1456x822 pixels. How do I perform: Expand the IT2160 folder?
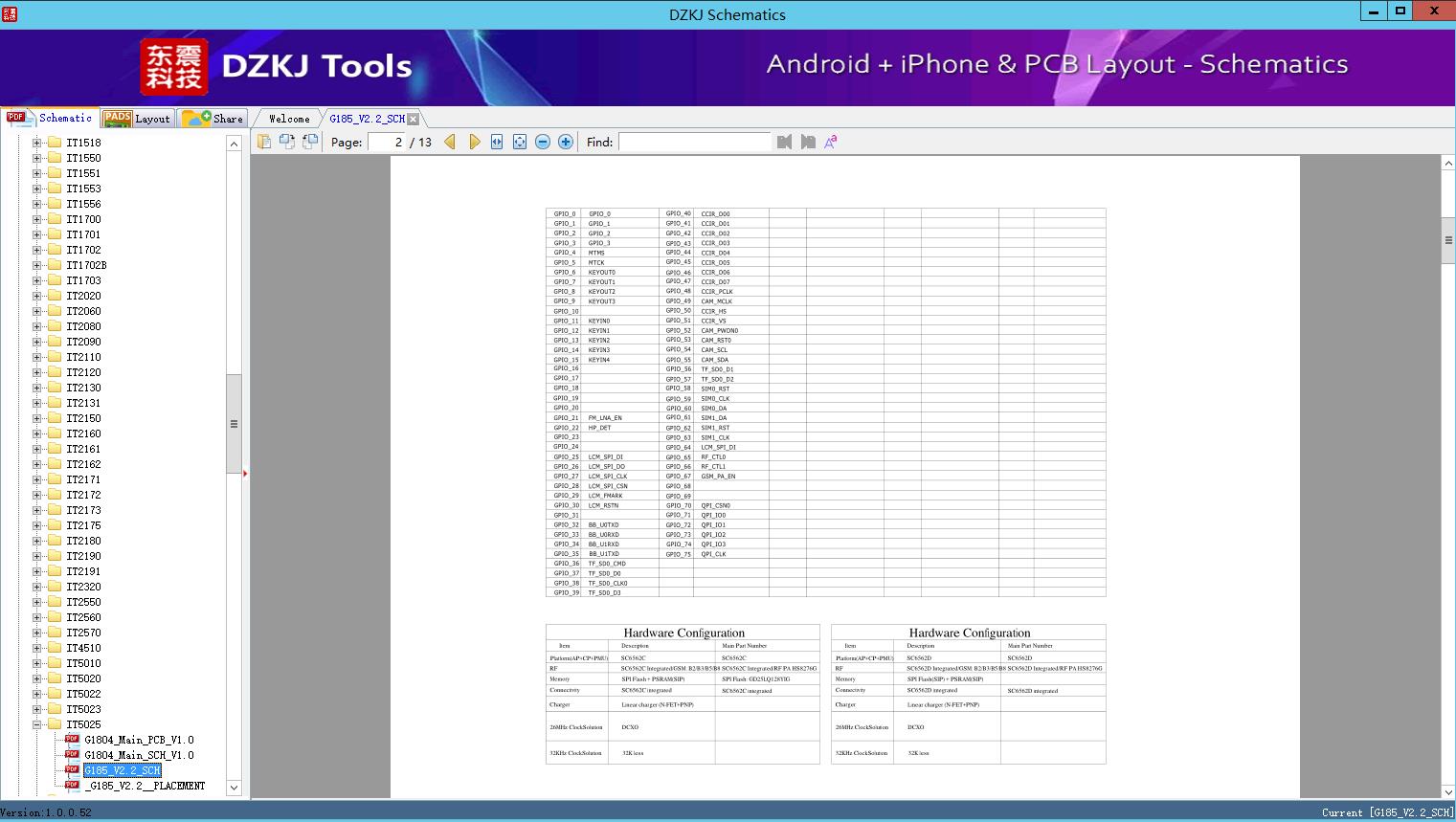tap(36, 433)
